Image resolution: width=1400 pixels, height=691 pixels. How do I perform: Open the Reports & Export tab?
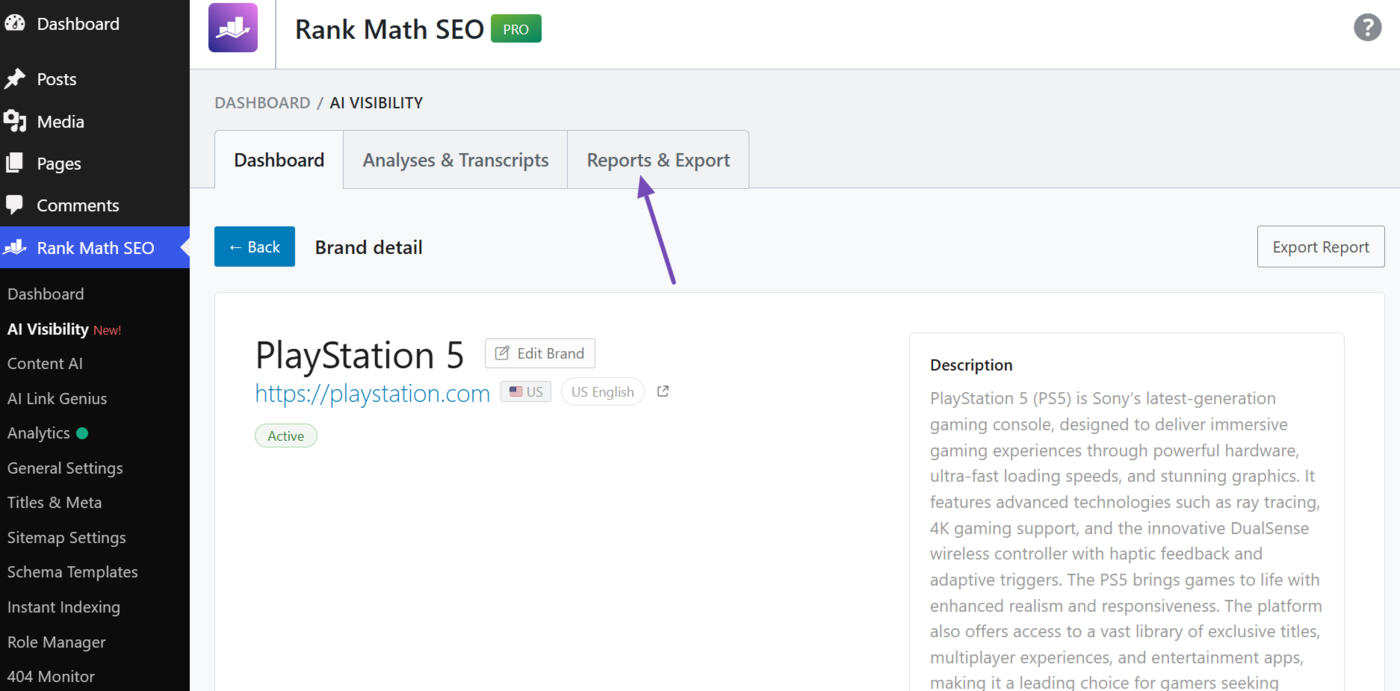(658, 160)
